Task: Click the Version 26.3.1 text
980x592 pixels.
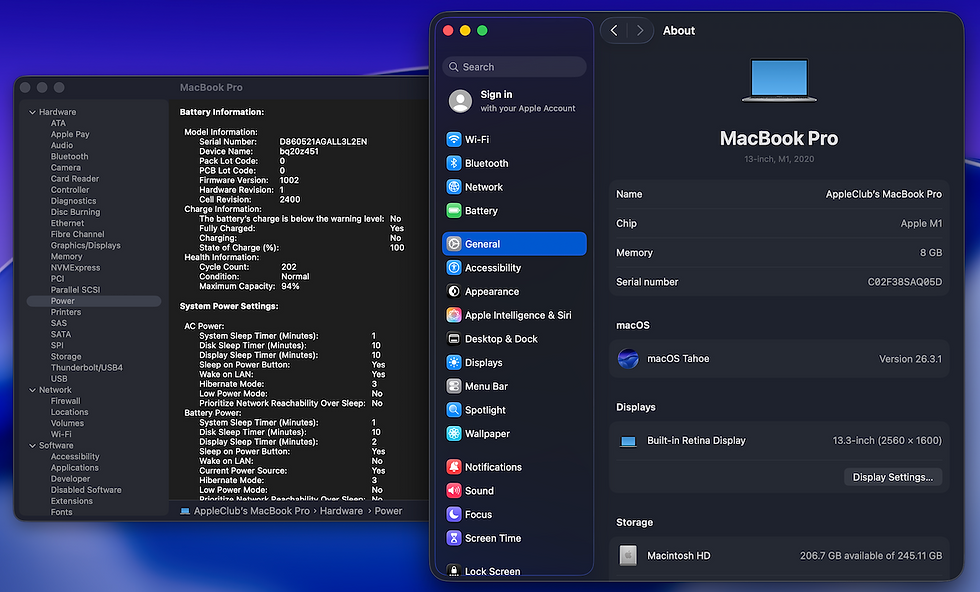Action: tap(910, 359)
